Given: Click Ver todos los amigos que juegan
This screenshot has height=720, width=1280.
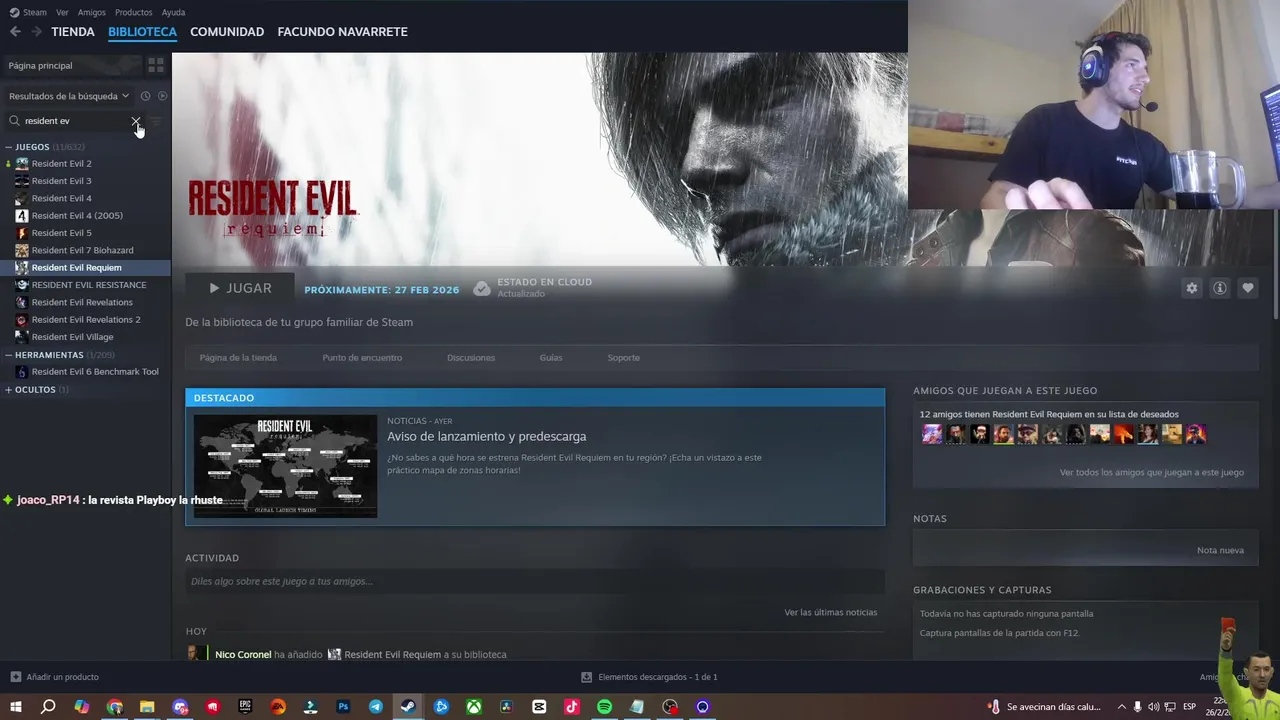Looking at the screenshot, I should click(1152, 472).
